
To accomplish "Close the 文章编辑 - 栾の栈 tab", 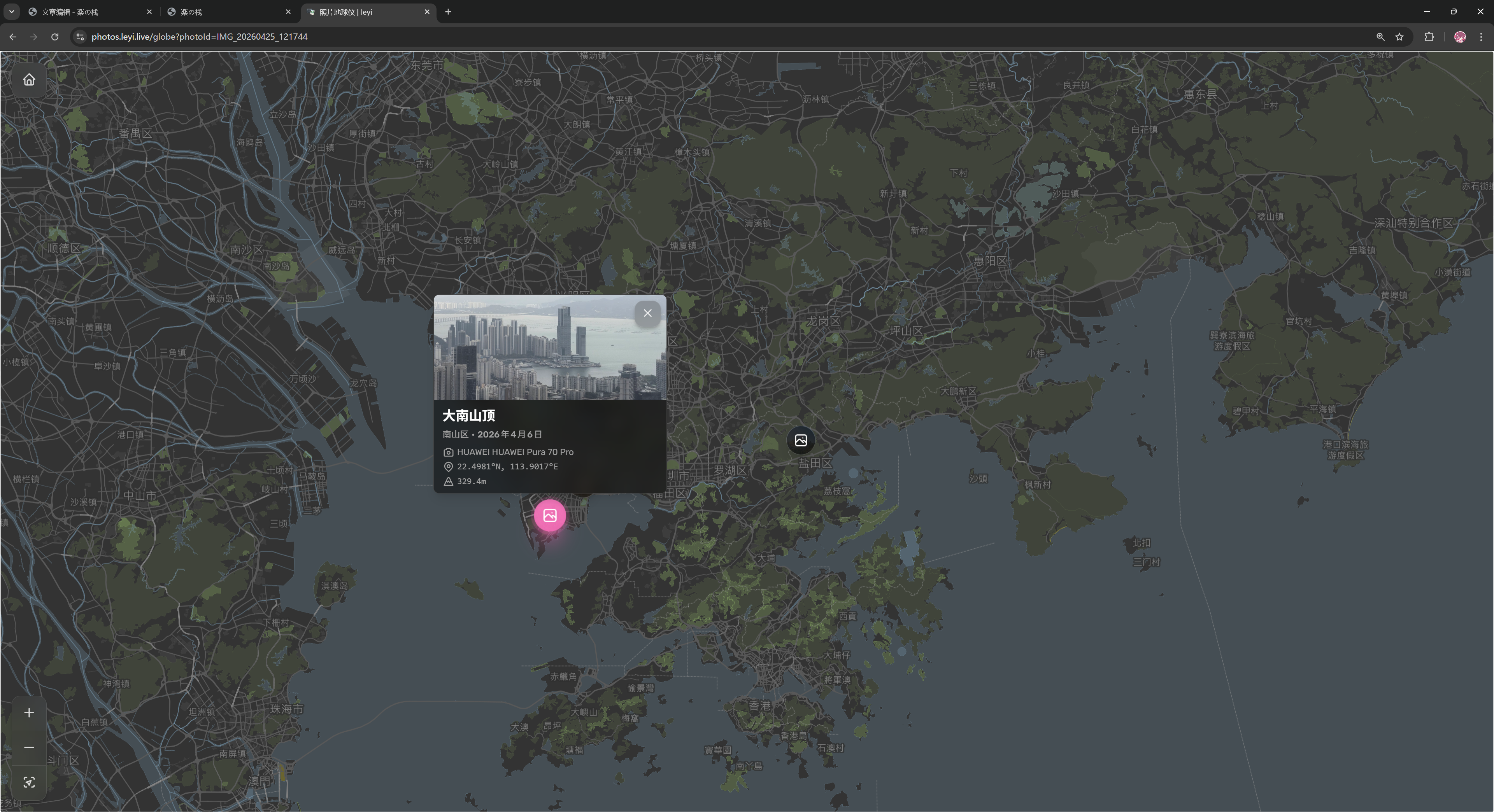I will click(149, 12).
